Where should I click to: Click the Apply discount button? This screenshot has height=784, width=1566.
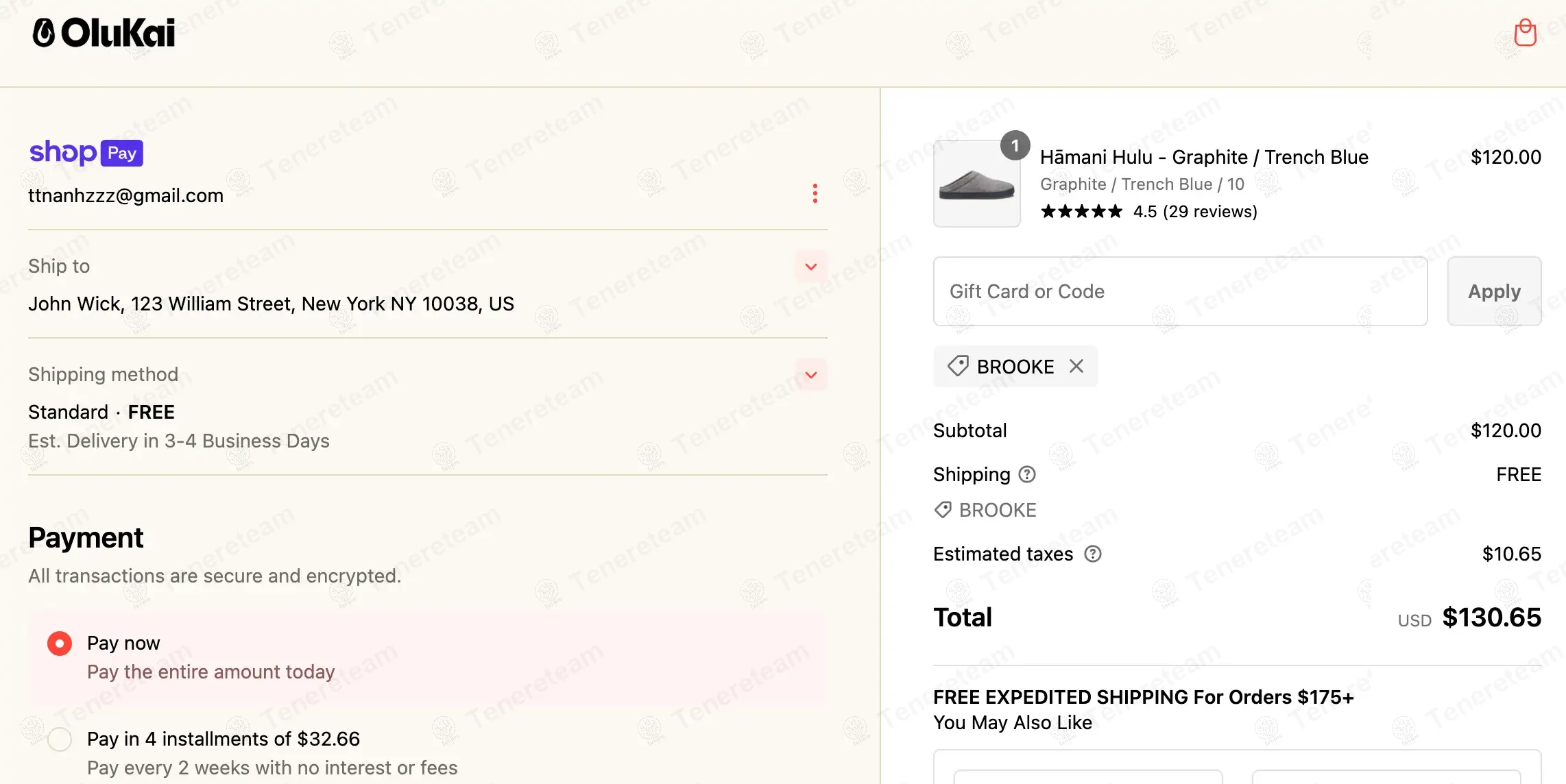pos(1494,291)
